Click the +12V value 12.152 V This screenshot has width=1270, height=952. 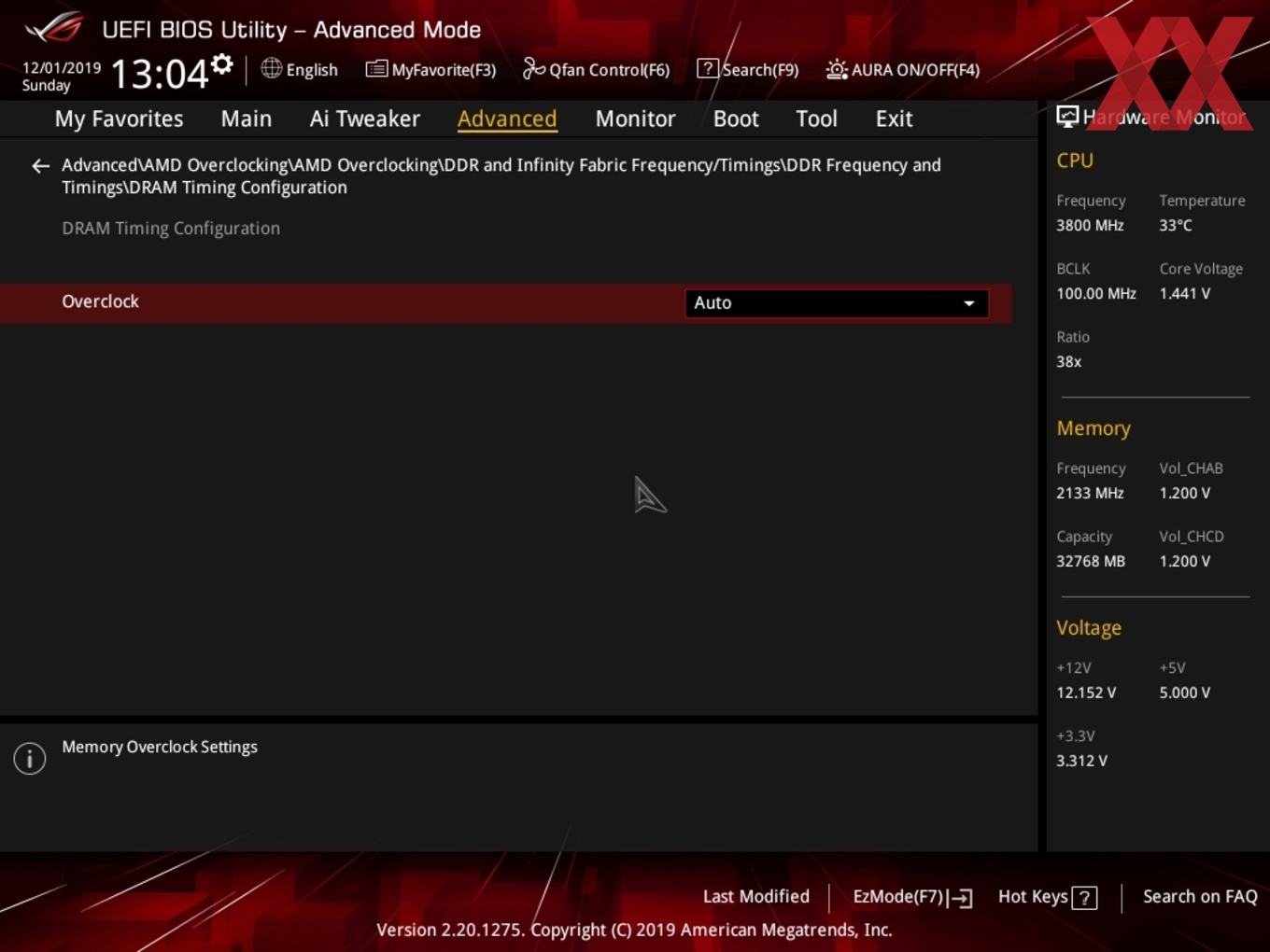[1086, 693]
